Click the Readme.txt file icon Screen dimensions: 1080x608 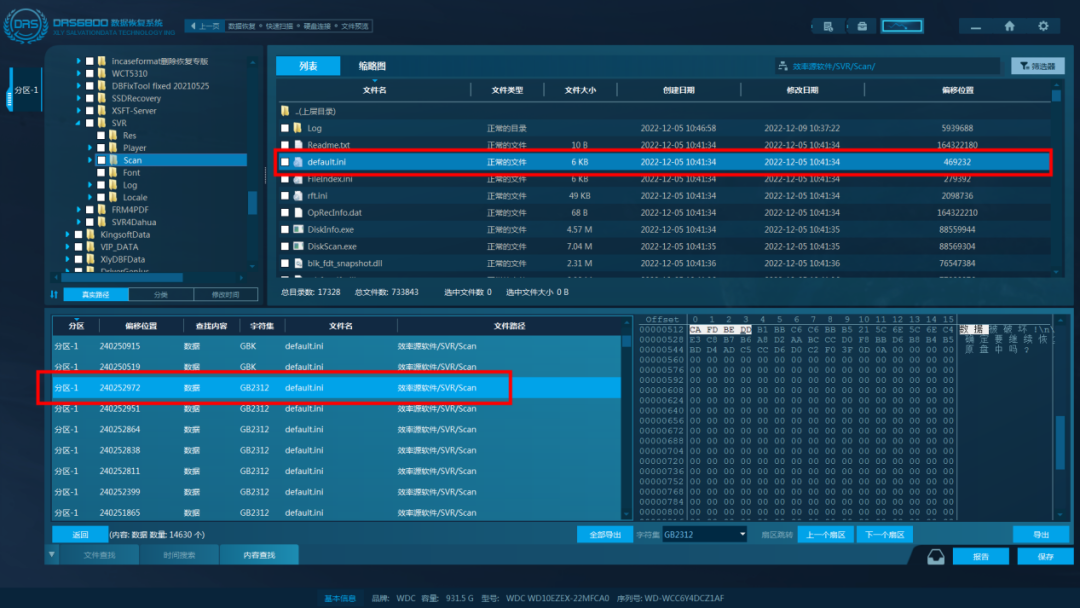click(x=298, y=145)
